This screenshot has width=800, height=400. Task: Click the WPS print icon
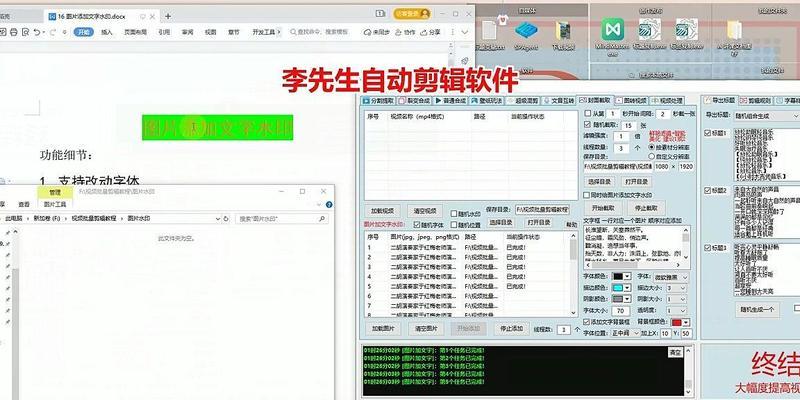point(14,32)
